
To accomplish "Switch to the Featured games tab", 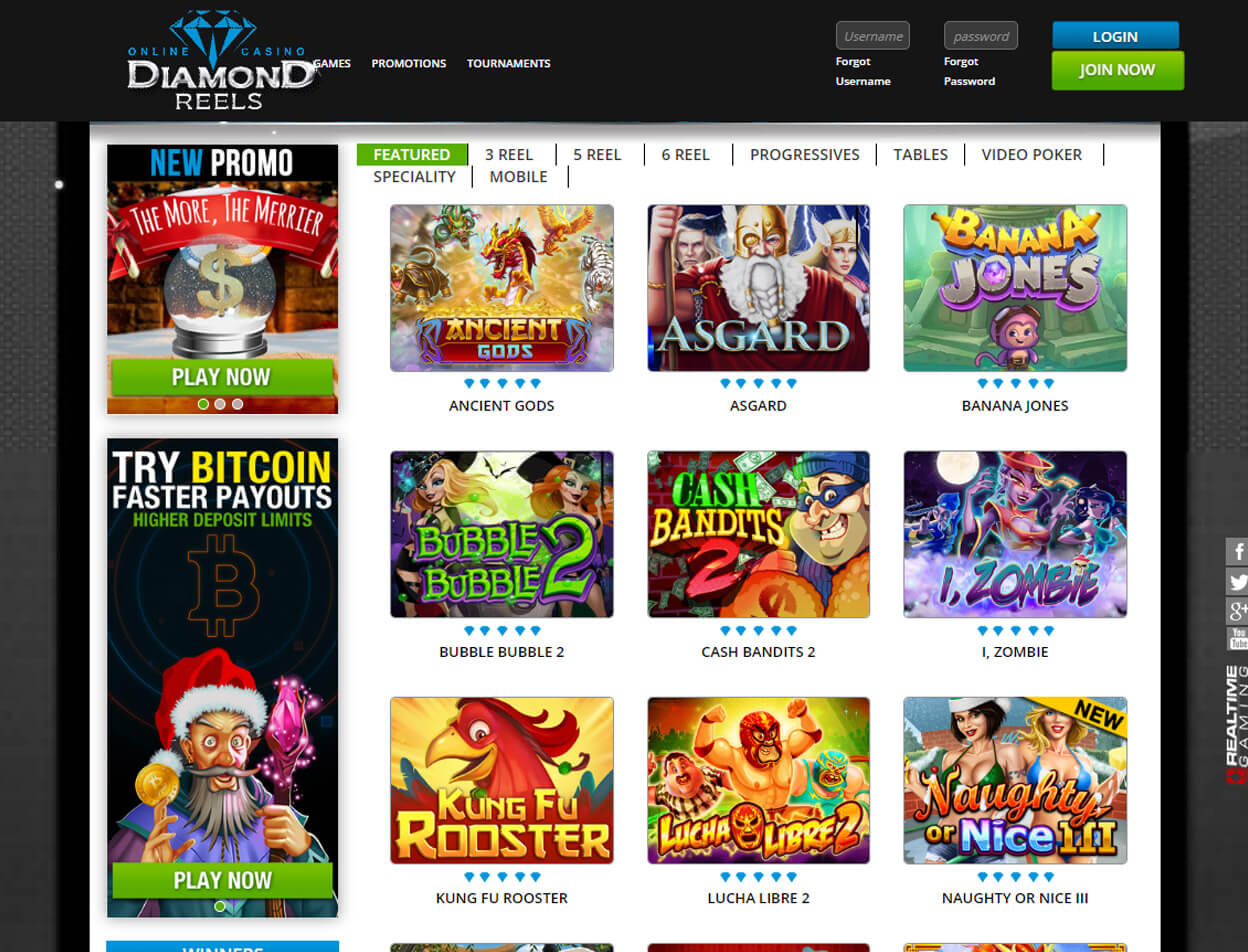I will pos(412,154).
